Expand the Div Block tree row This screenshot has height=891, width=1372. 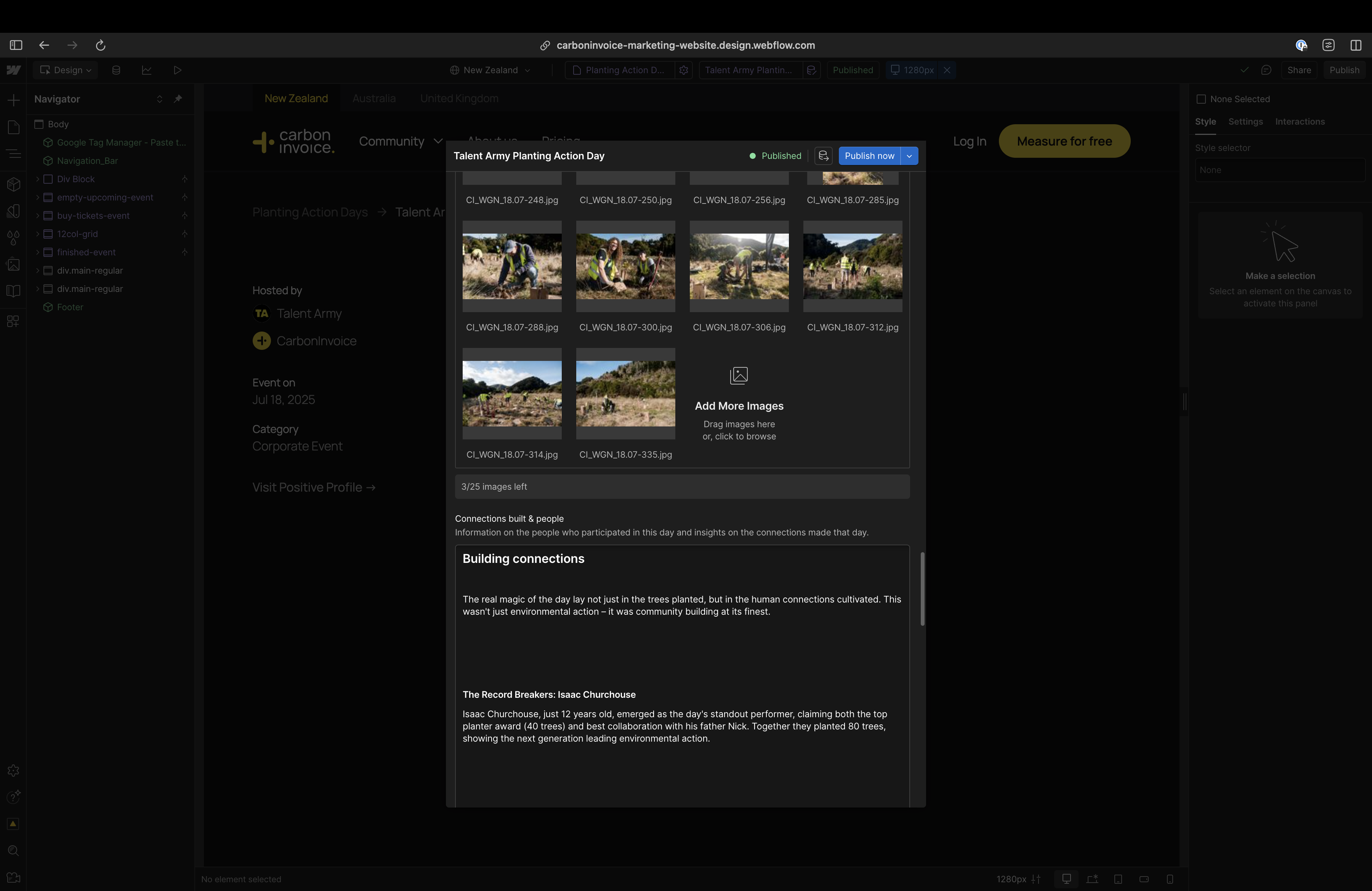(x=37, y=179)
